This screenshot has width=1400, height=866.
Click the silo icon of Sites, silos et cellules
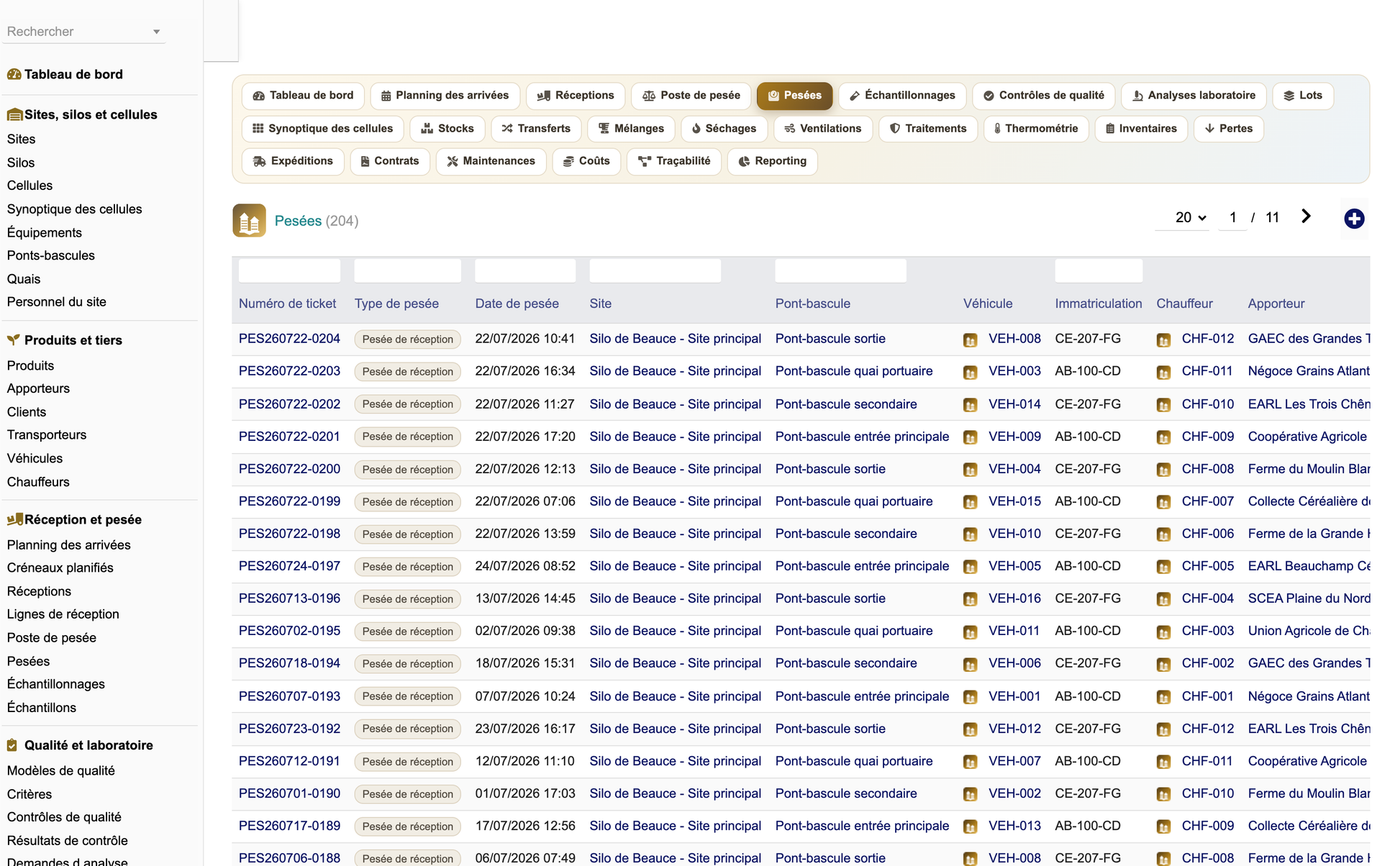point(14,114)
